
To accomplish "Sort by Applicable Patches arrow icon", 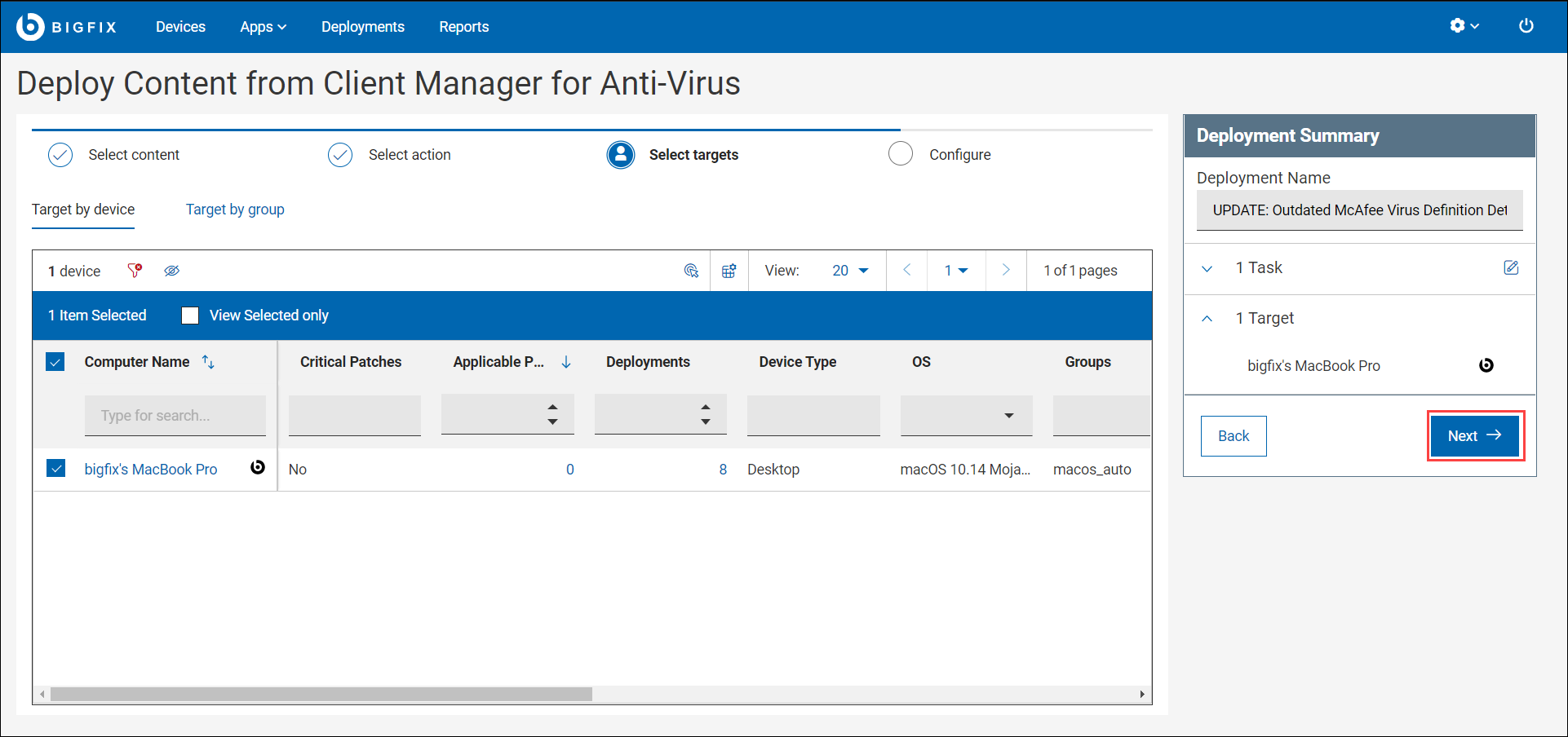I will (x=566, y=362).
